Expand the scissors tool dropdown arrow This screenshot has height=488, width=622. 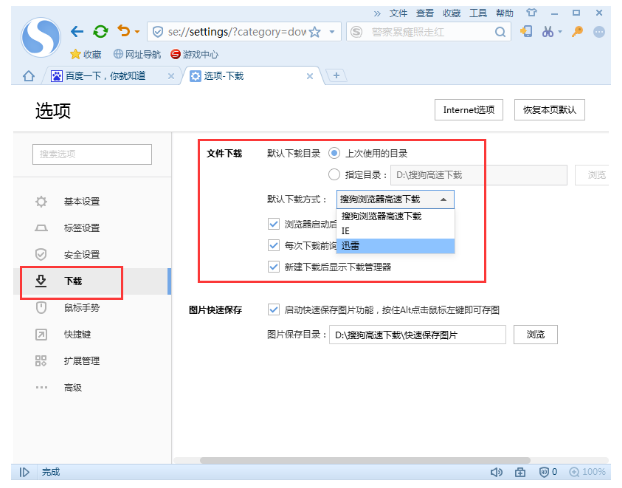point(560,31)
